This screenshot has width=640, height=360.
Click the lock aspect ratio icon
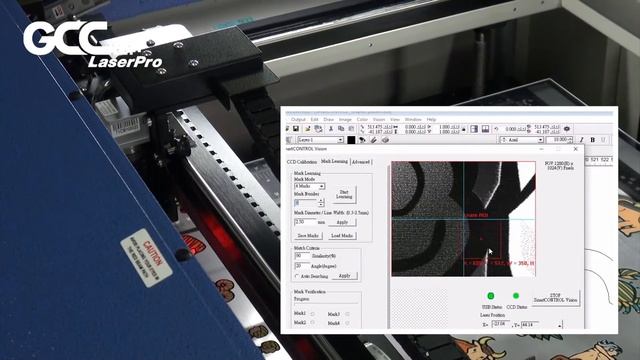pyautogui.click(x=463, y=129)
